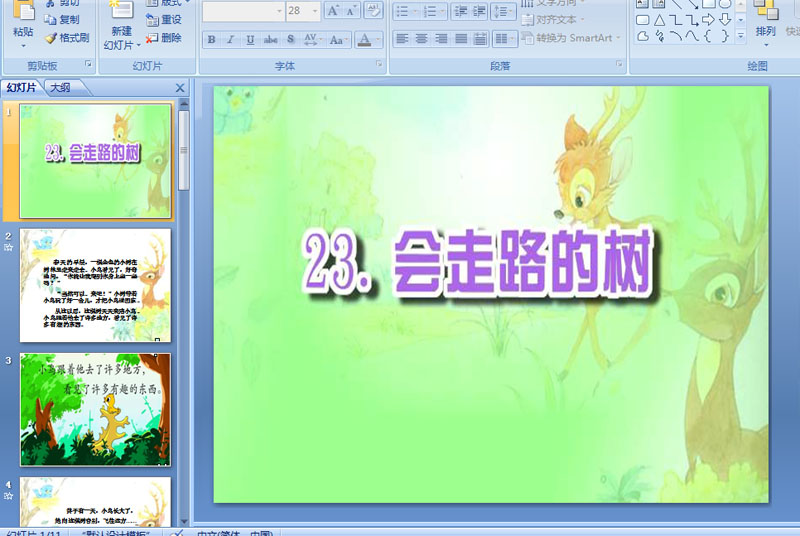The height and width of the screenshot is (536, 800).
Task: Align text left
Action: (403, 39)
